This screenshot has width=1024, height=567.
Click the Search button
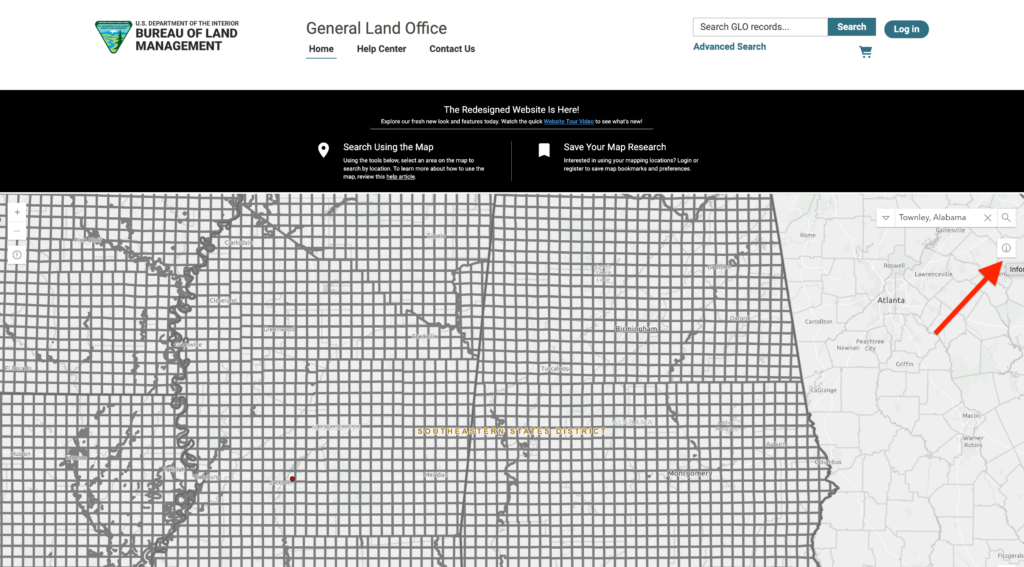coord(852,27)
